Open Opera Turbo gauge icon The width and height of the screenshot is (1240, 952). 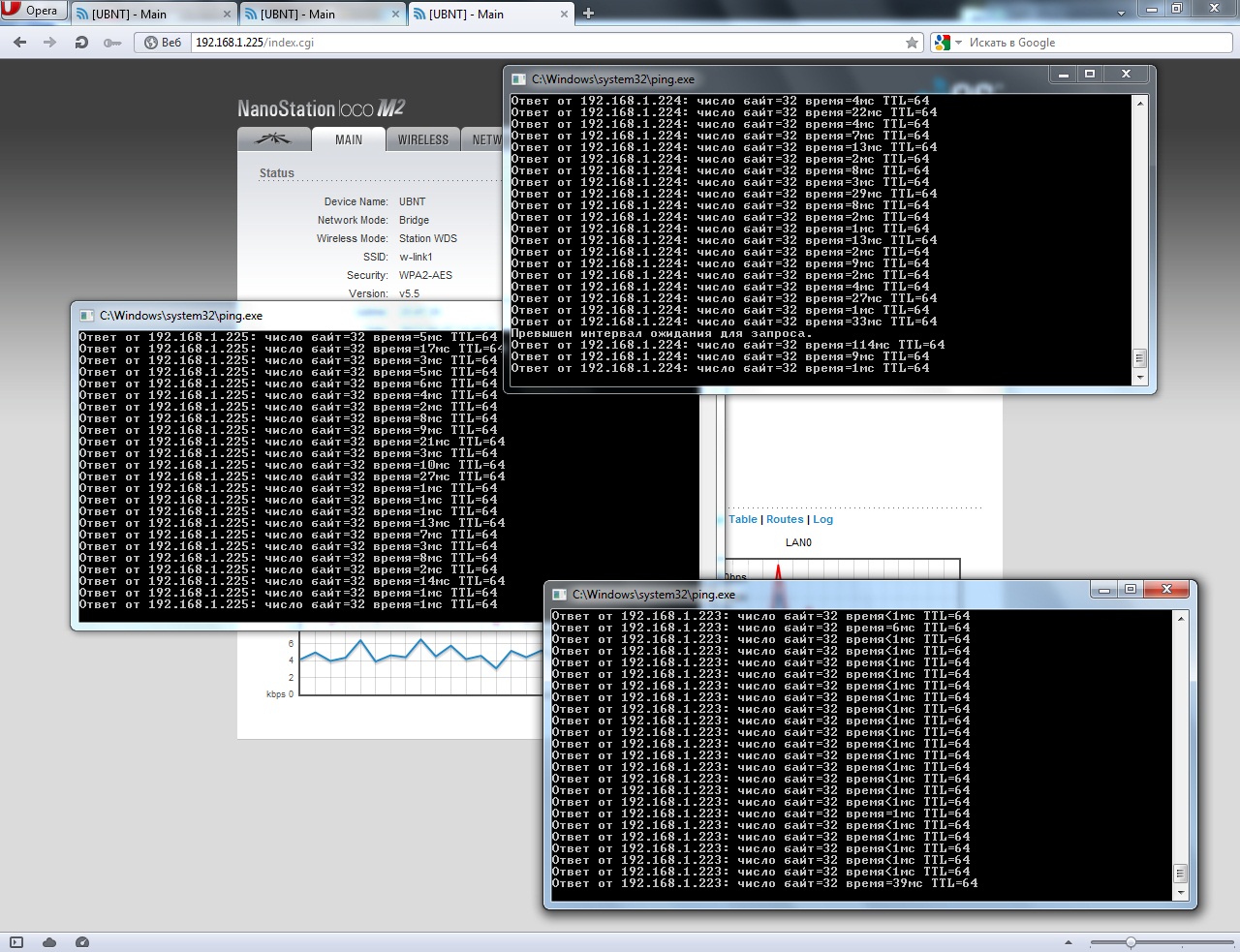click(82, 942)
